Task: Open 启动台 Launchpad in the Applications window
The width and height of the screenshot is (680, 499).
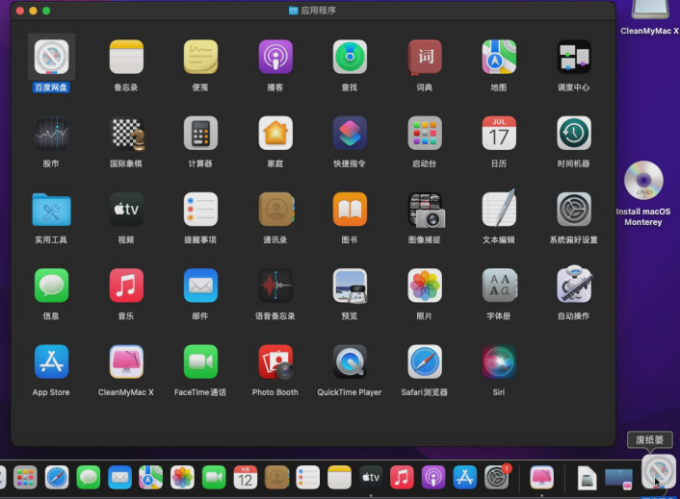Action: point(425,133)
